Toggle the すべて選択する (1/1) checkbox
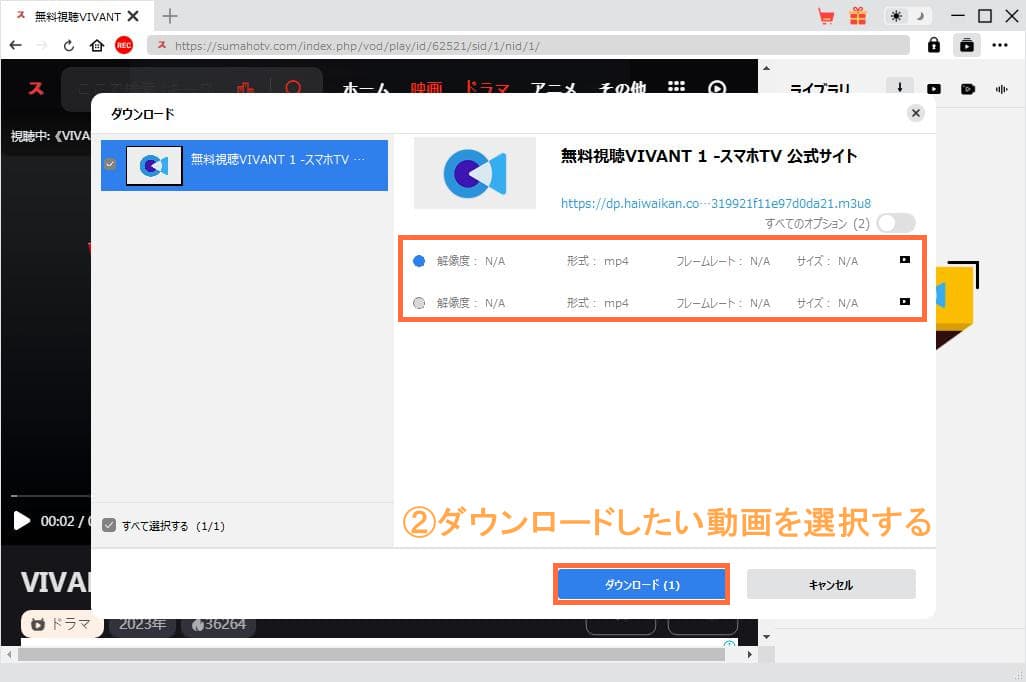Screen dimensions: 1026x682 [109, 526]
